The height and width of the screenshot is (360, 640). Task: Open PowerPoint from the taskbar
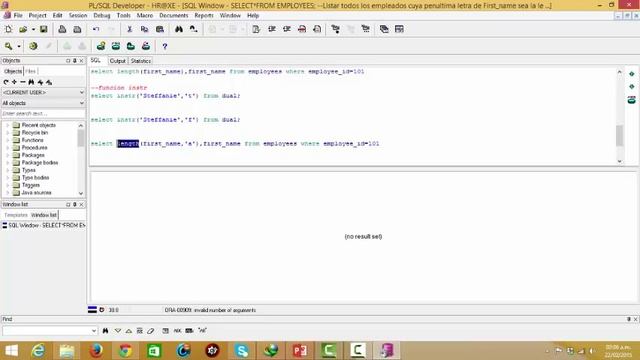(x=300, y=351)
